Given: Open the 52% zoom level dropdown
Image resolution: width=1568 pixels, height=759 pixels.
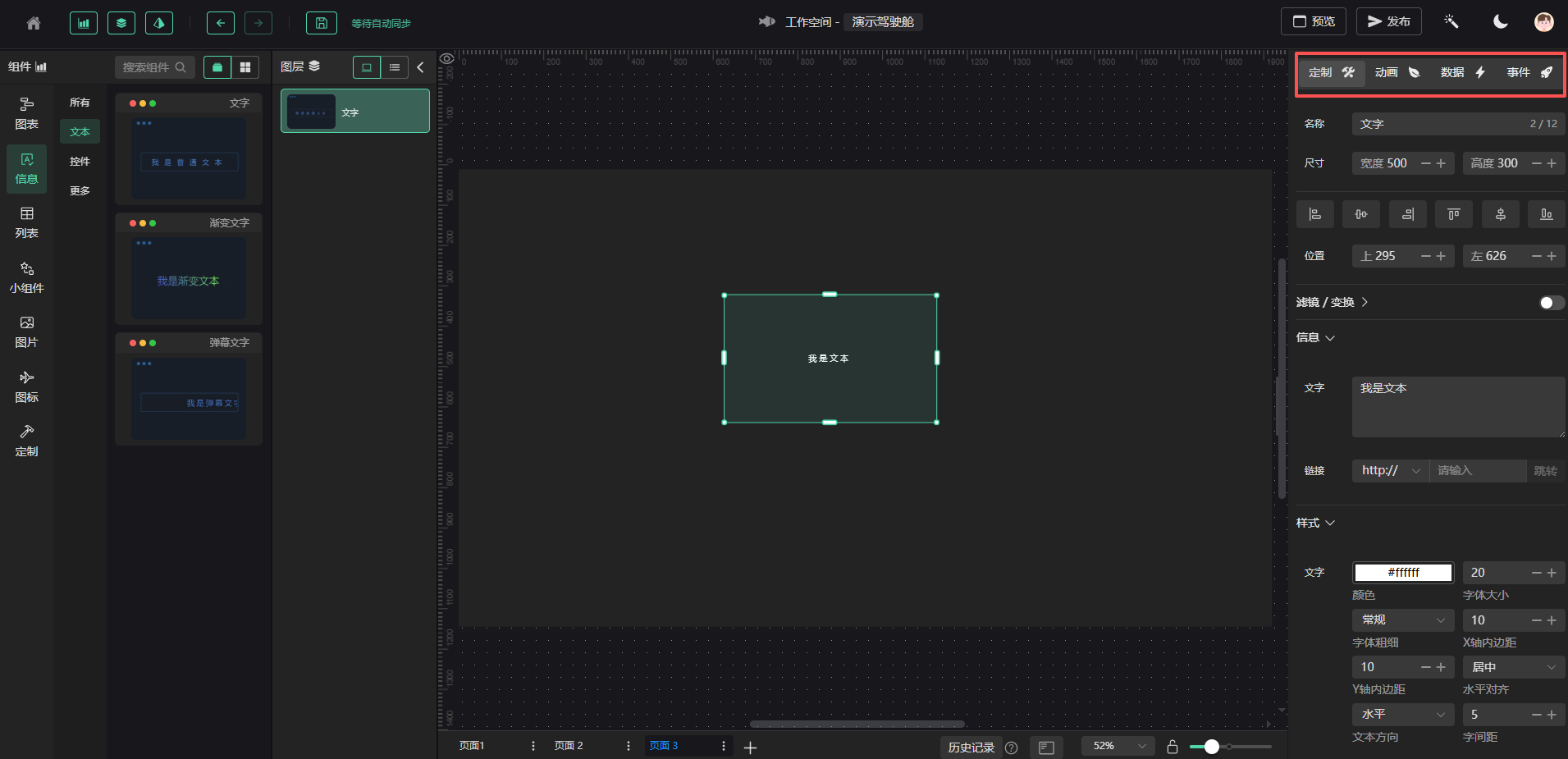Looking at the screenshot, I should tap(1118, 746).
